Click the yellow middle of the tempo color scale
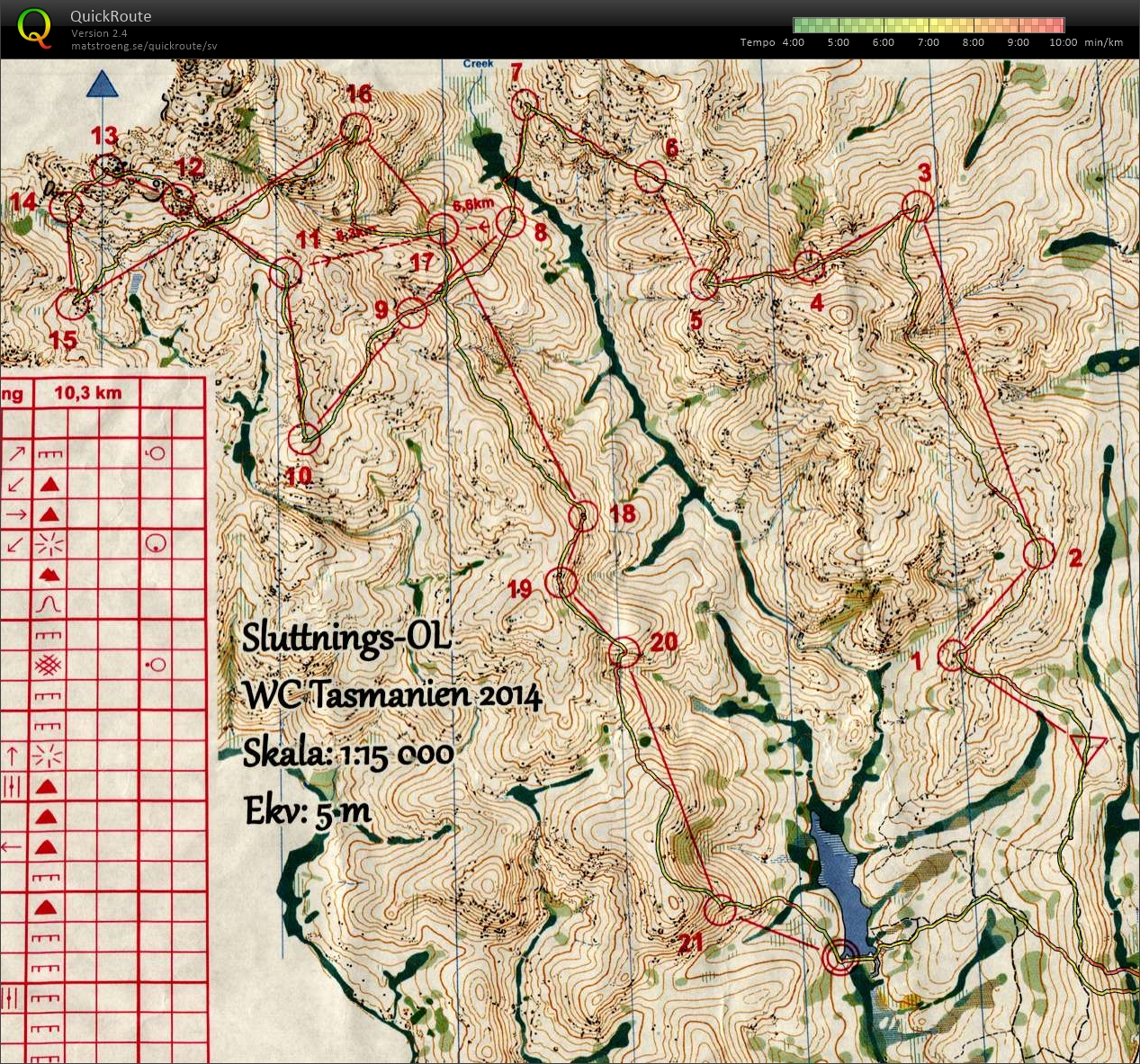1140x1064 pixels. (929, 25)
